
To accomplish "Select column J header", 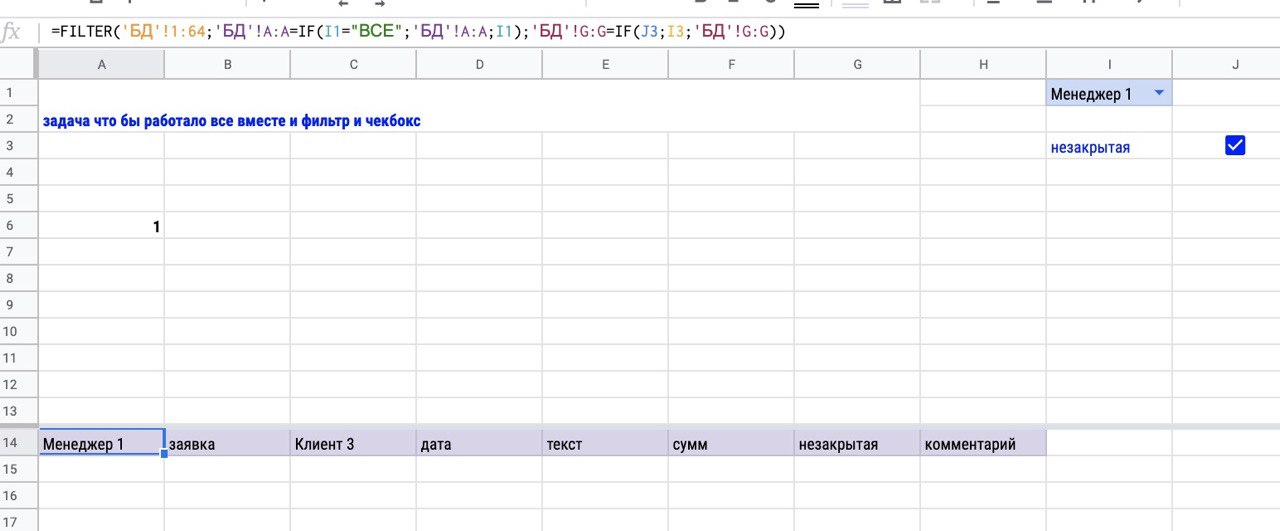I will [x=1226, y=64].
